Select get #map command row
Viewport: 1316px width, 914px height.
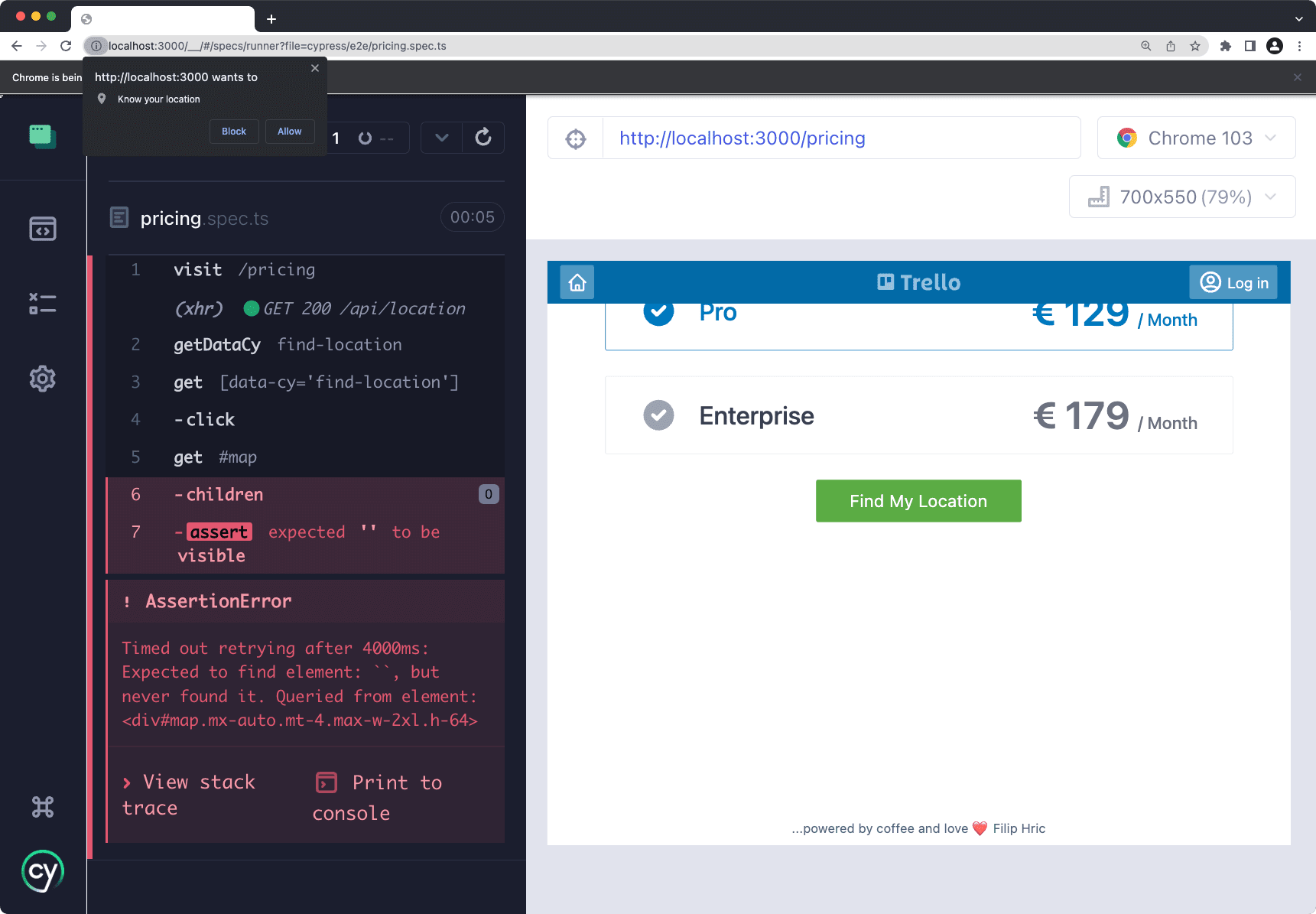tap(305, 457)
